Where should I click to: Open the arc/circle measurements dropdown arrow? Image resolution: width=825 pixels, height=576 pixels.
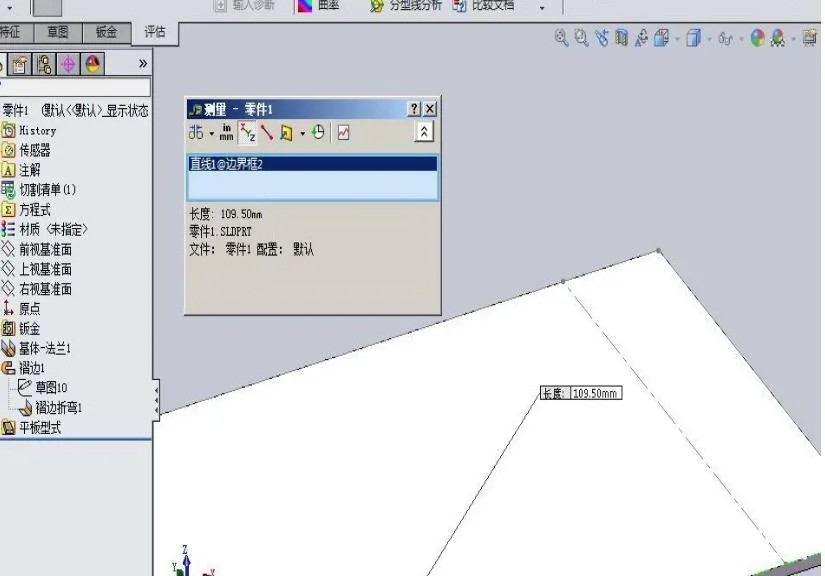pos(212,134)
